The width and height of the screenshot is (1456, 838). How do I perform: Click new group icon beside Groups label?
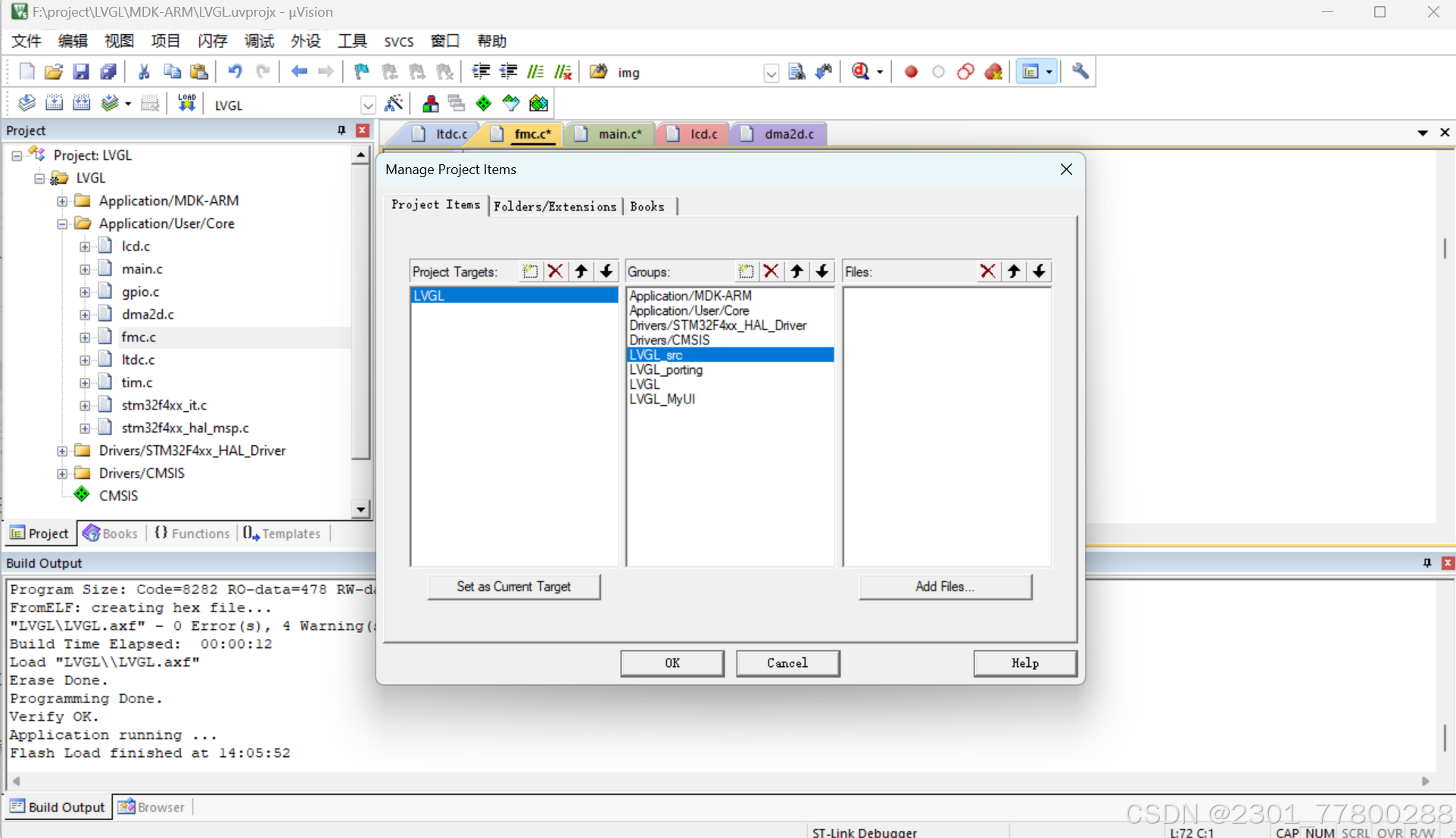[746, 272]
